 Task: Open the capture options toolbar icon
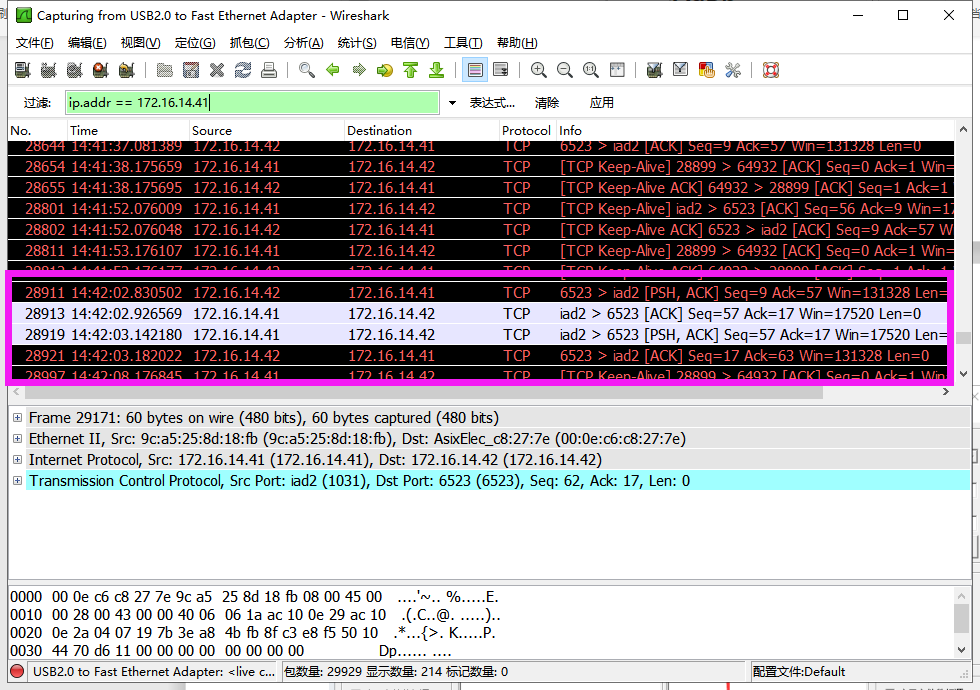coord(49,70)
